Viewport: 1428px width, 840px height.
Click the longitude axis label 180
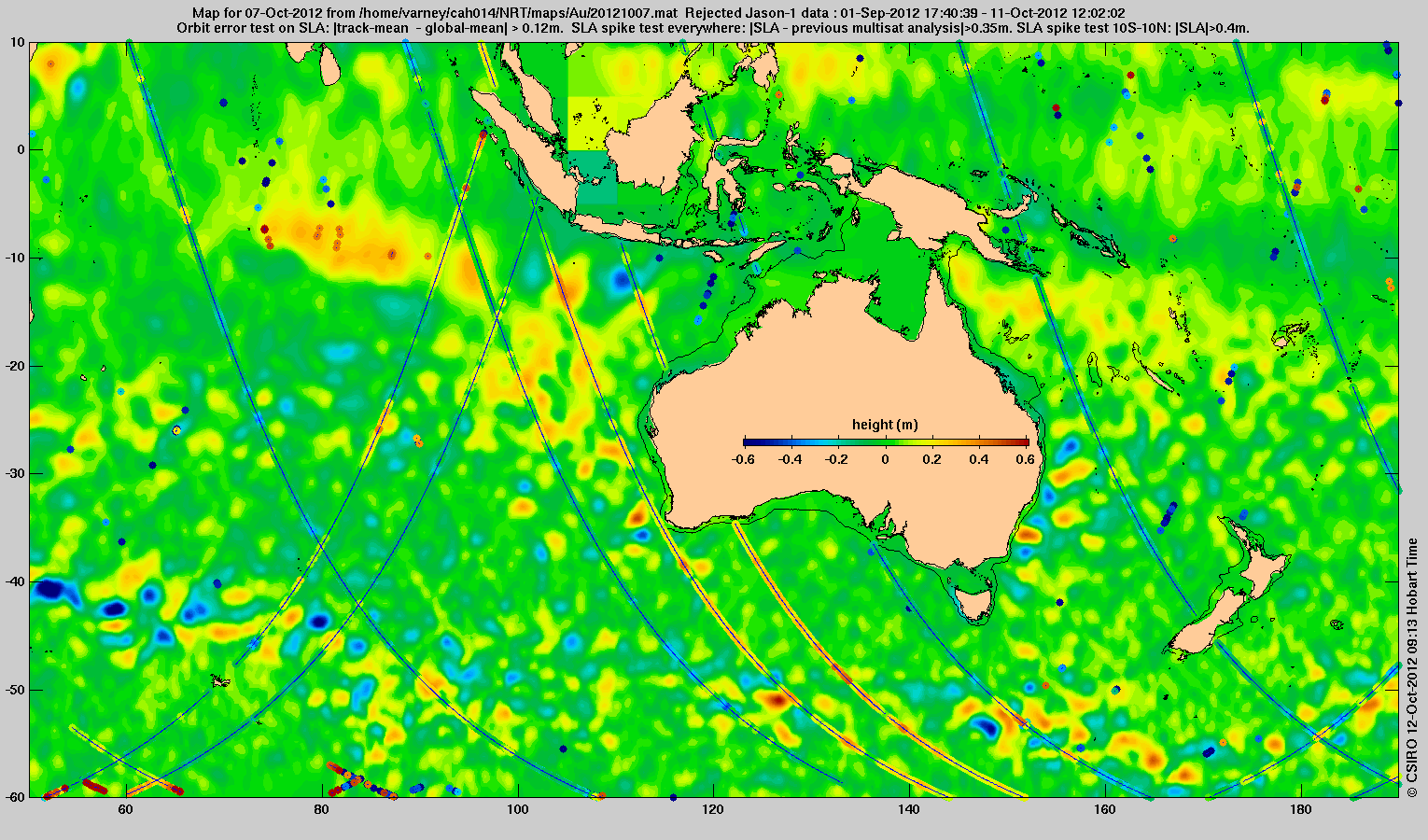(x=1301, y=809)
